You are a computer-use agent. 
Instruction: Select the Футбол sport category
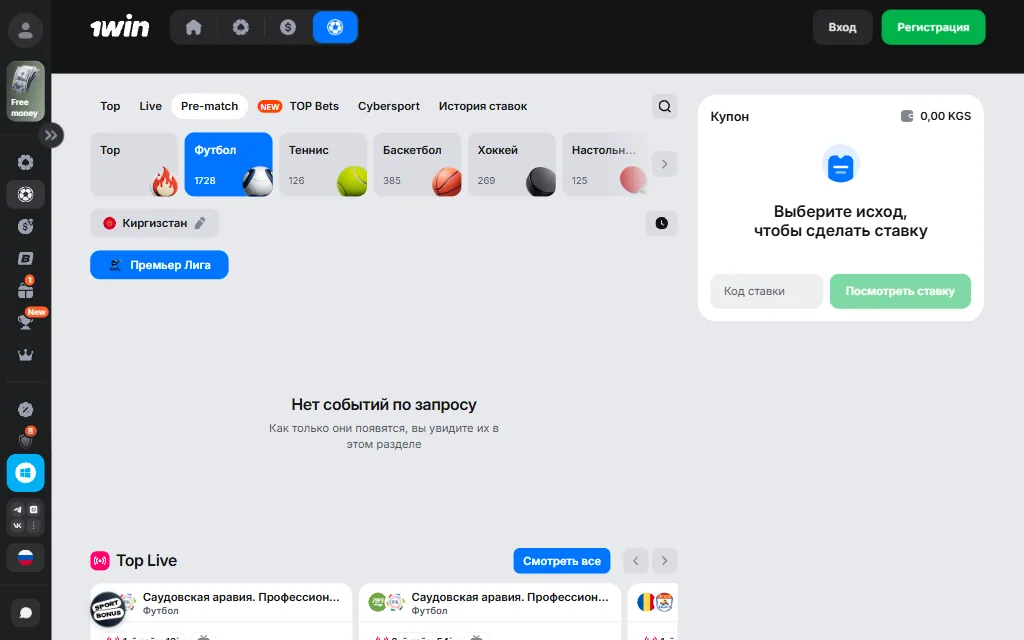tap(229, 165)
